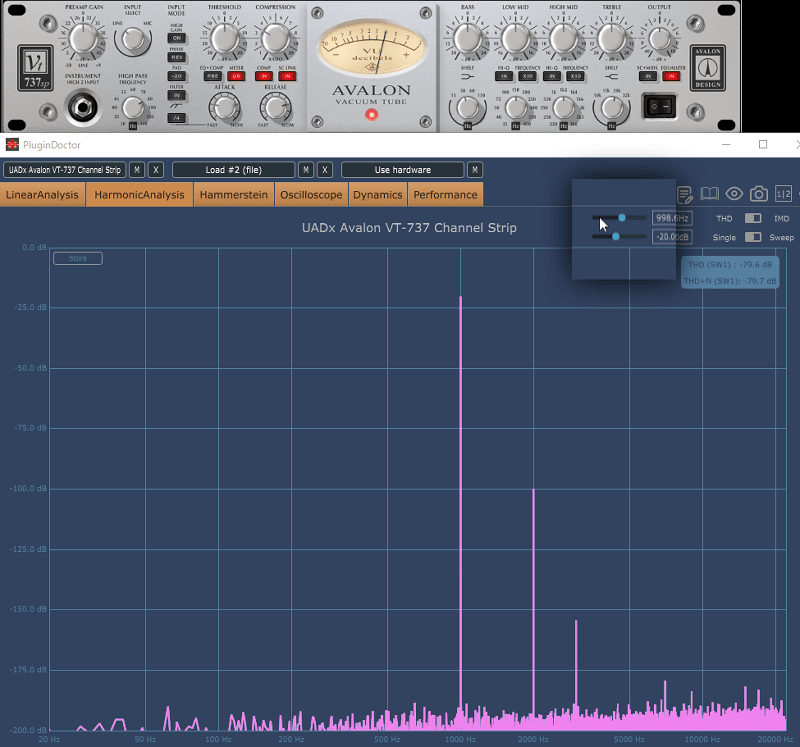
Task: Click the Input Select Line/Mic knob
Action: 133,39
